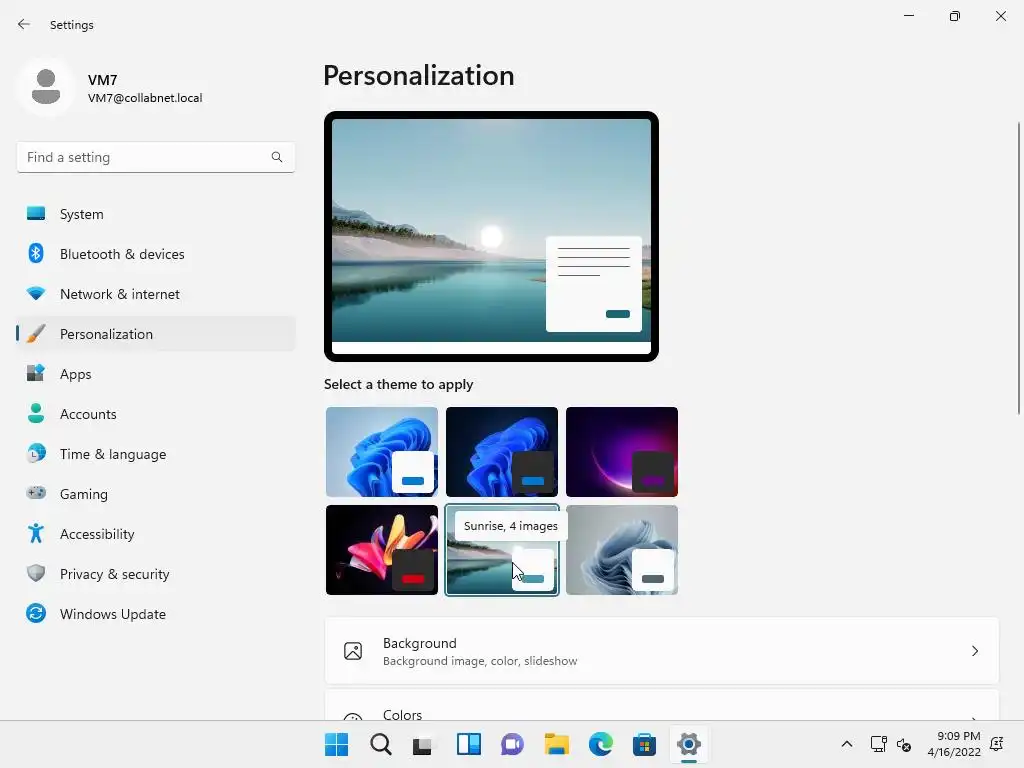This screenshot has height=768, width=1024.
Task: Open Windows Update page
Action: point(156,614)
